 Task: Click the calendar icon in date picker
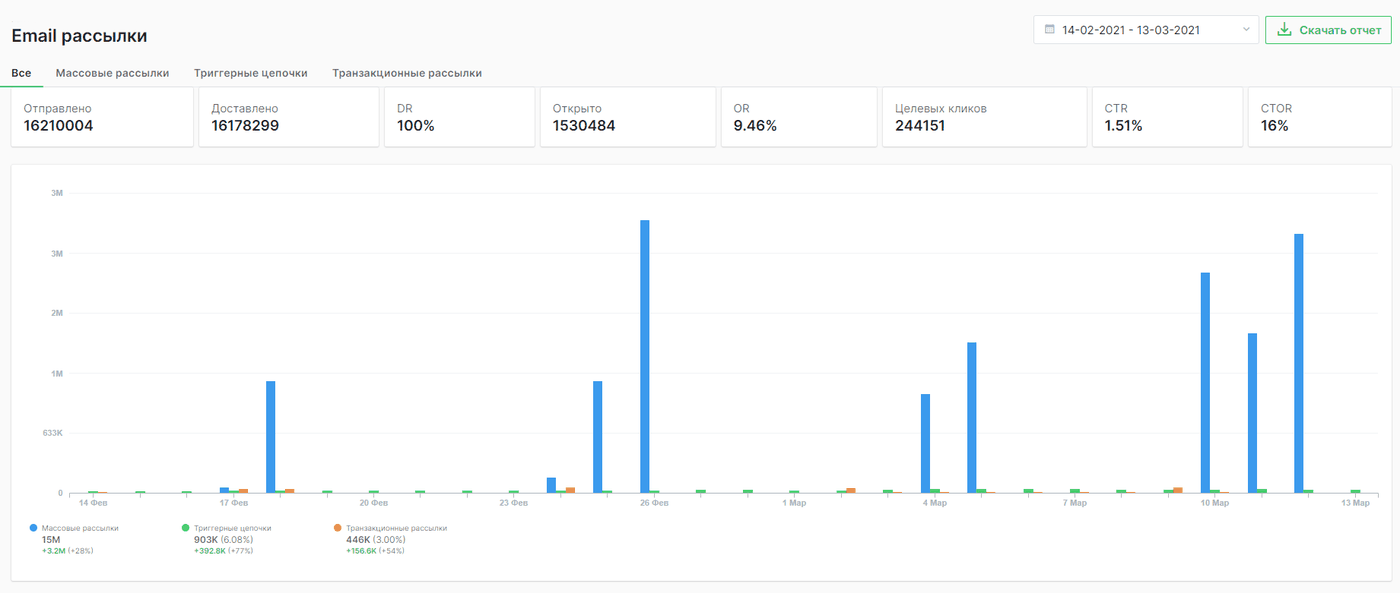(1049, 30)
